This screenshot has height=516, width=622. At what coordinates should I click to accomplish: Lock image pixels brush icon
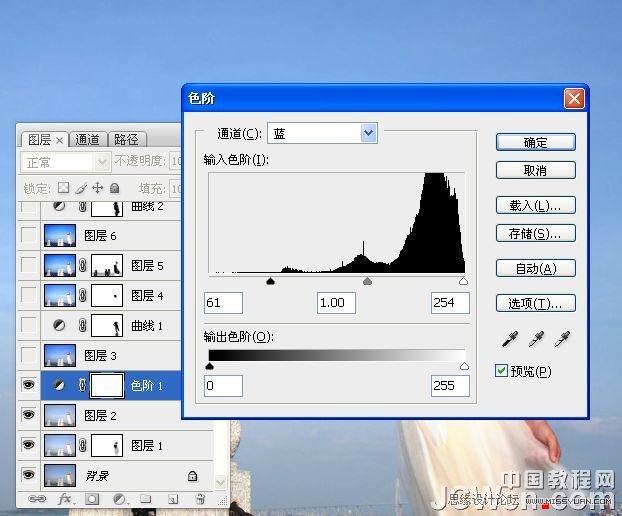(81, 188)
